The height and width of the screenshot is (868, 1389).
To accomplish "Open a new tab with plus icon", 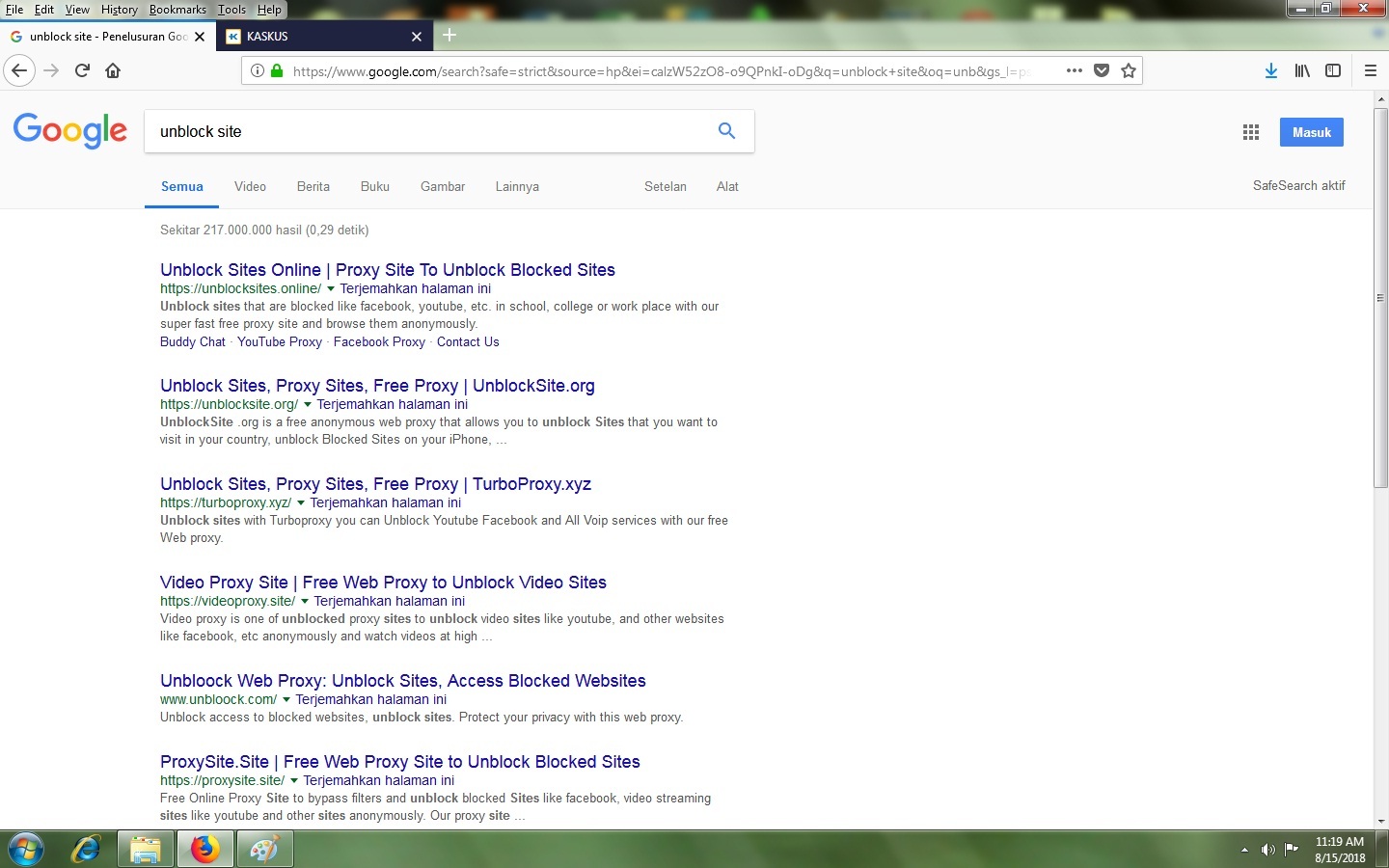I will 449,36.
